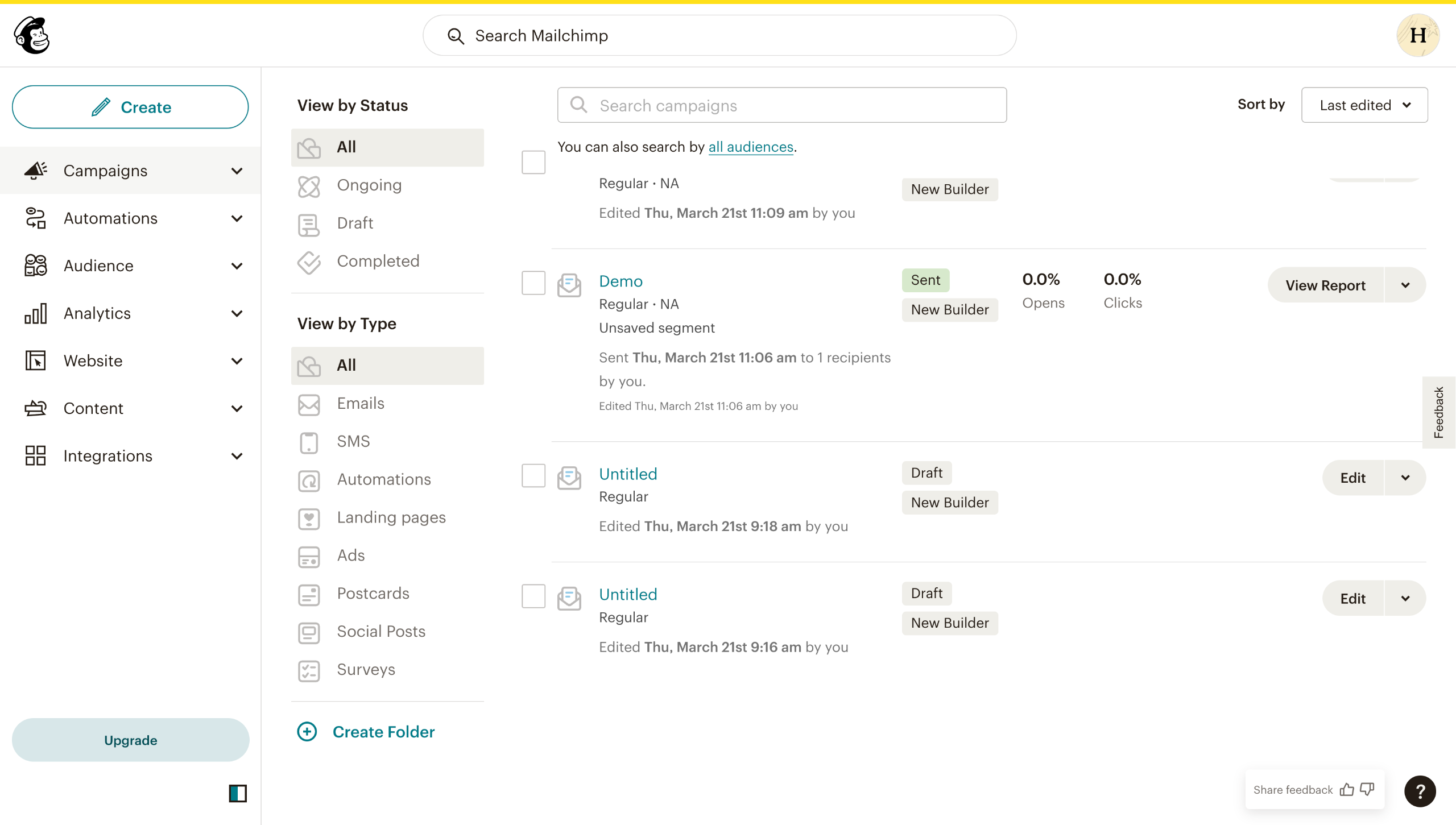Image resolution: width=1456 pixels, height=825 pixels.
Task: Click the Campaigns megaphone icon
Action: click(x=35, y=170)
